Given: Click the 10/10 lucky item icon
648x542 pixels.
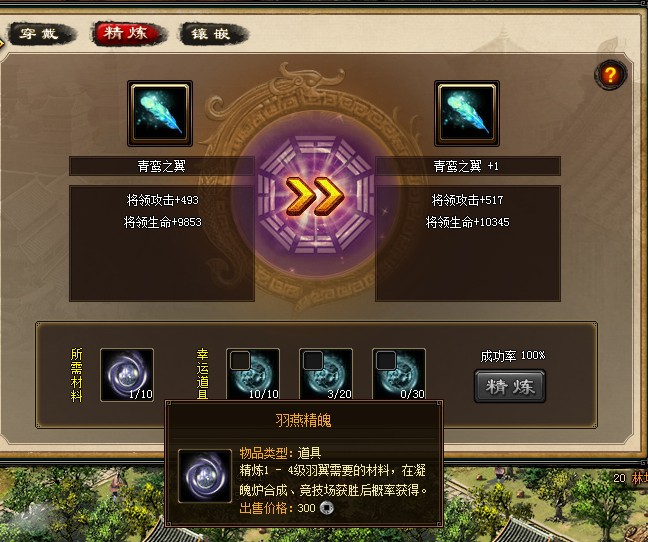Looking at the screenshot, I should (x=253, y=375).
